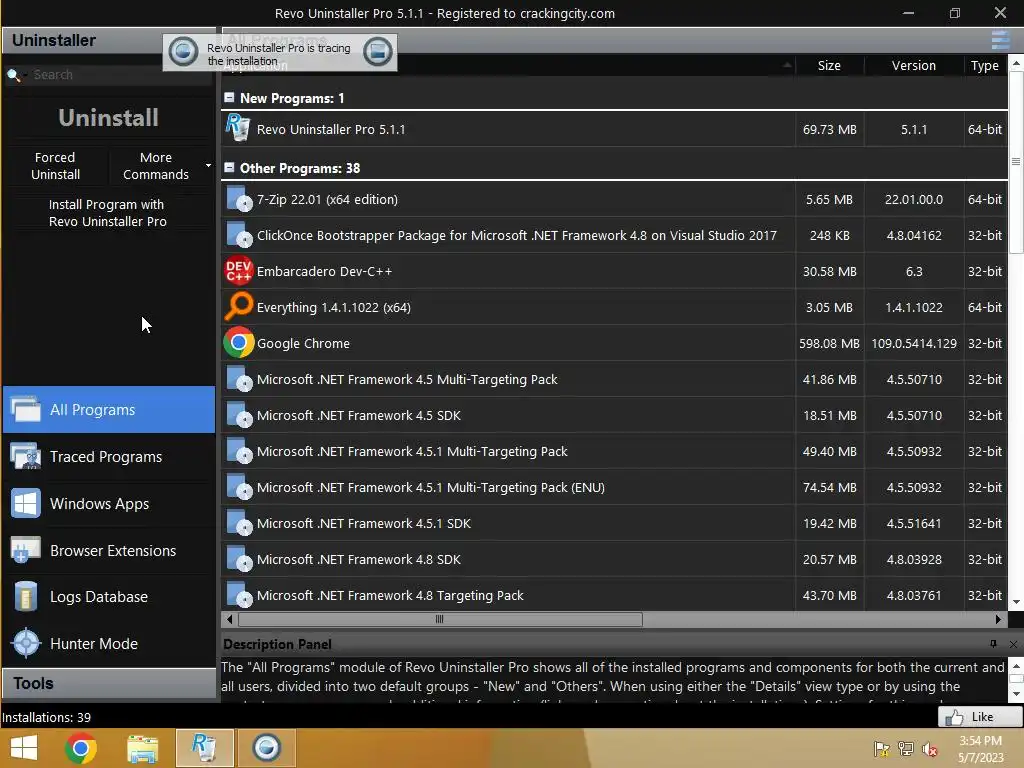
Task: Click the taskbar clock showing 3:54 PM
Action: pyautogui.click(x=980, y=741)
